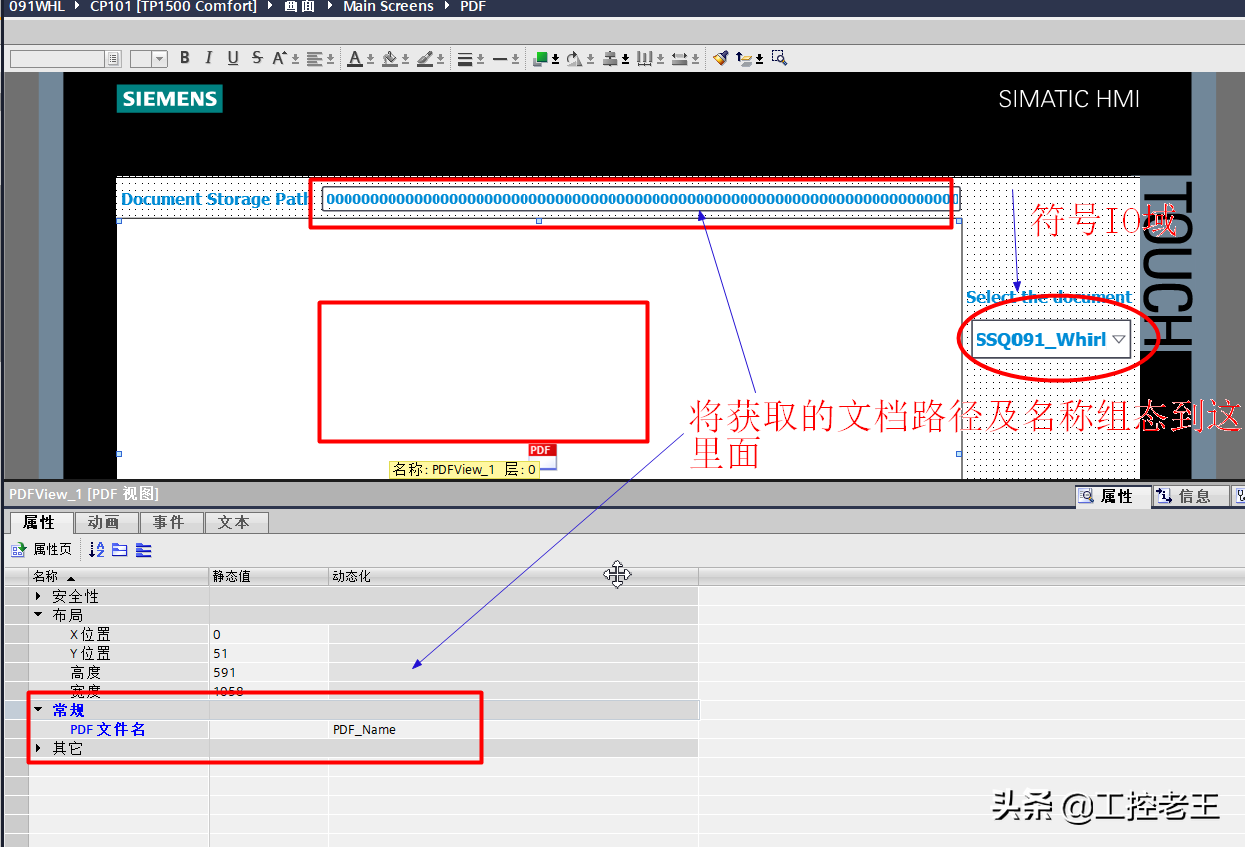
Task: Click the background fill color bucket icon
Action: tap(390, 58)
